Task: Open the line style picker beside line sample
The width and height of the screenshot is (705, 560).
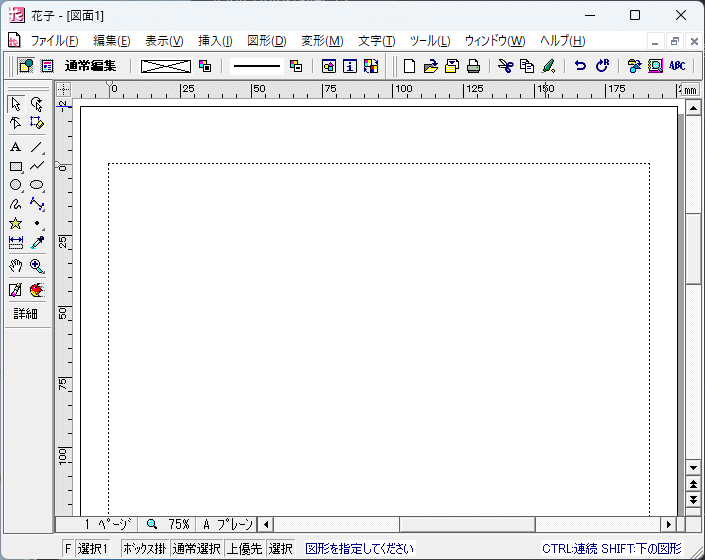Action: pos(296,66)
